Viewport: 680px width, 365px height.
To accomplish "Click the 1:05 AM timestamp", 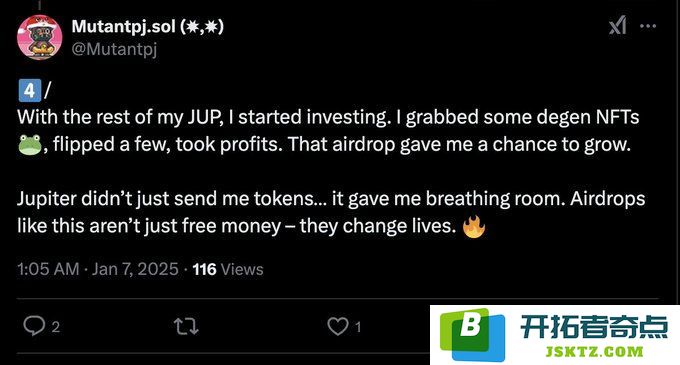I will point(48,269).
